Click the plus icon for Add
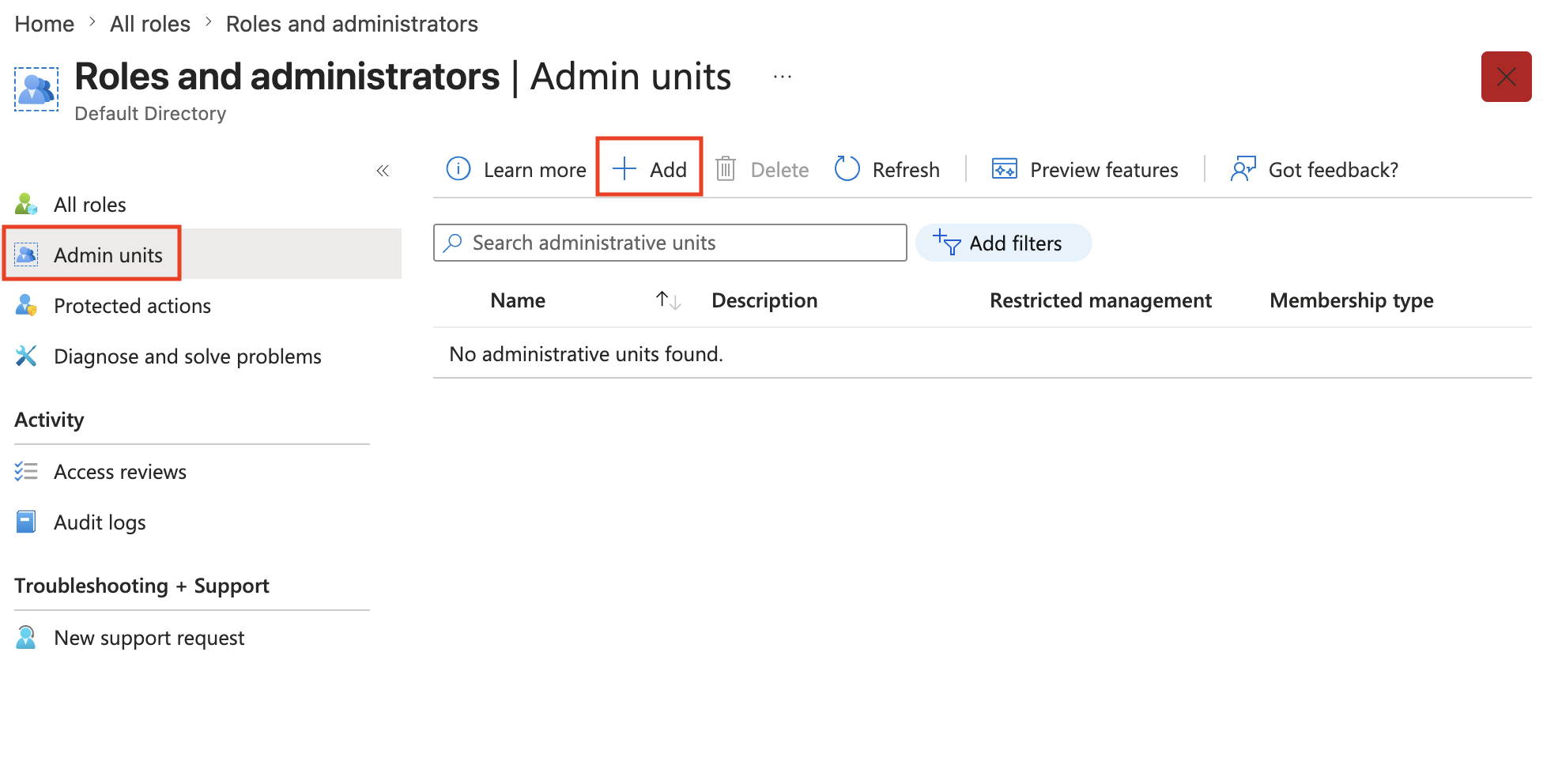Viewport: 1543px width, 784px height. point(624,169)
